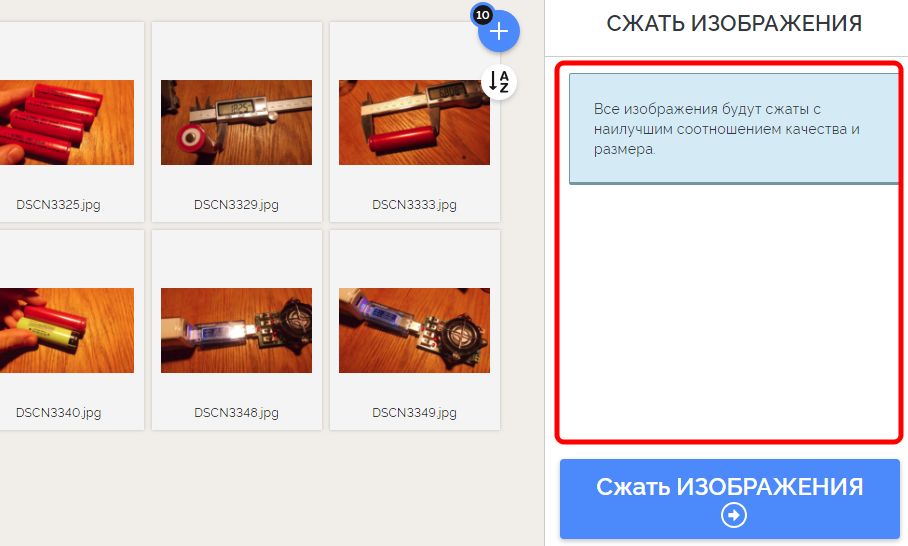Image resolution: width=908 pixels, height=546 pixels.
Task: Click the blue plus add-images button
Action: pyautogui.click(x=499, y=31)
